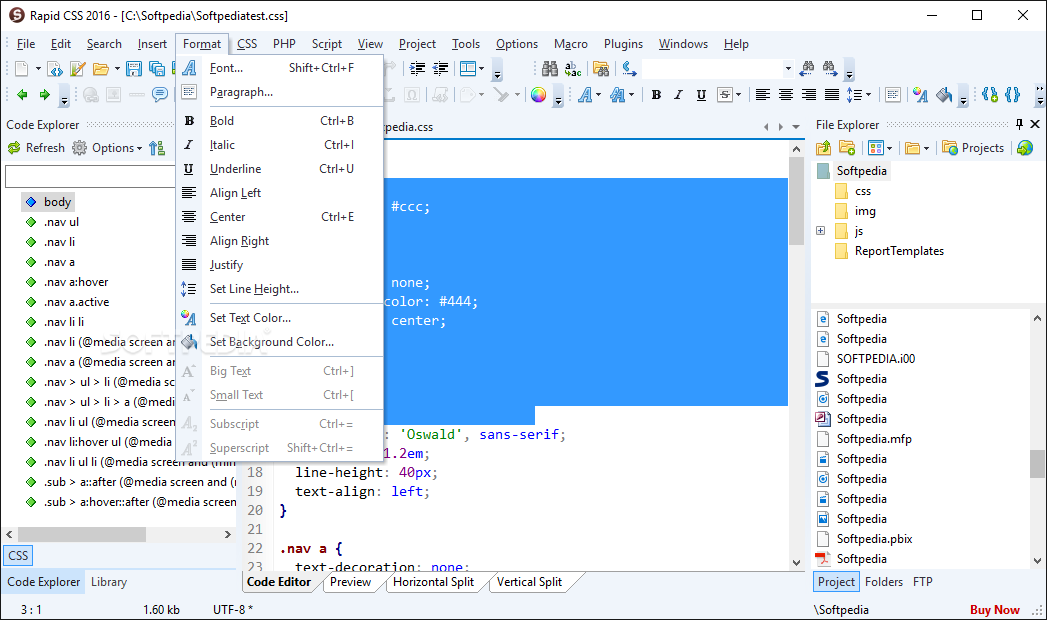Click the Replace ab-ac toolbar icon
The image size is (1047, 620).
coord(573,68)
